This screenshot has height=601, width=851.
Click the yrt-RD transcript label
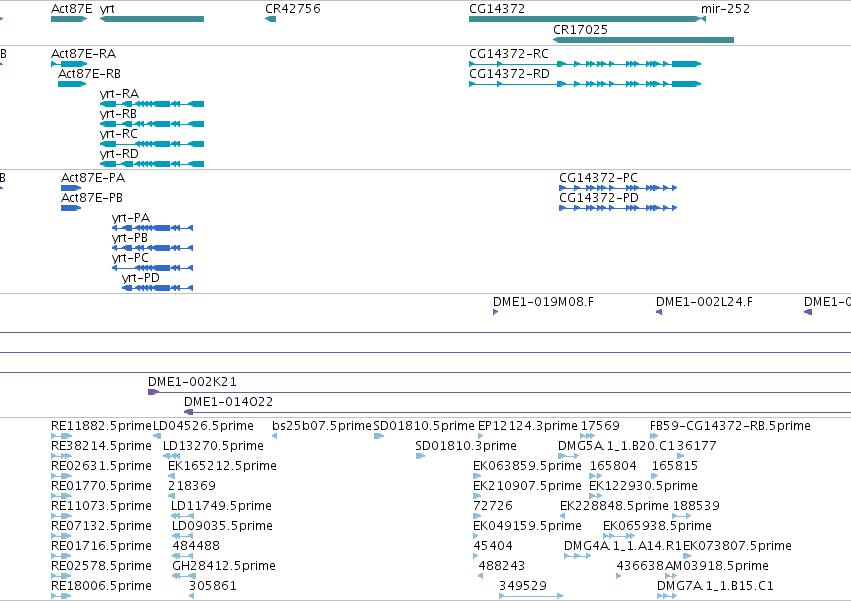(119, 154)
